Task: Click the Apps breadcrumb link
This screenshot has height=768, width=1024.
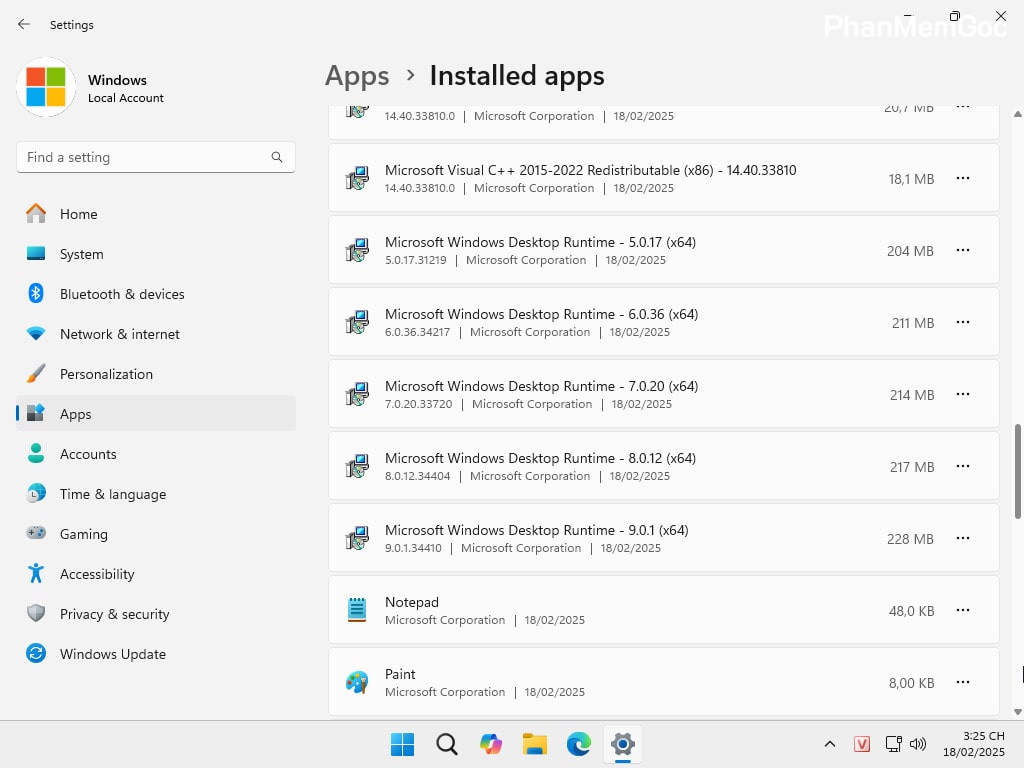Action: coord(357,76)
